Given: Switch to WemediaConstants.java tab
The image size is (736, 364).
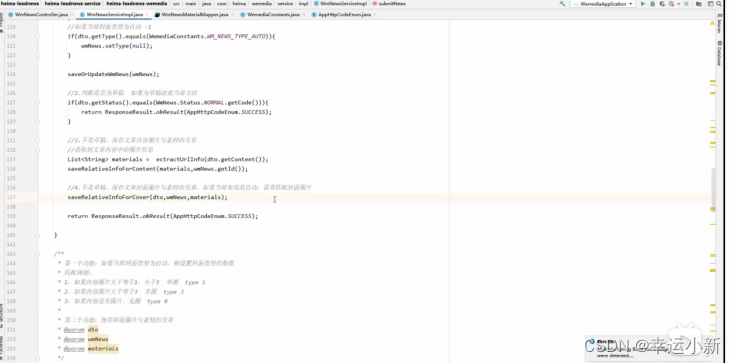Looking at the screenshot, I should click(273, 15).
